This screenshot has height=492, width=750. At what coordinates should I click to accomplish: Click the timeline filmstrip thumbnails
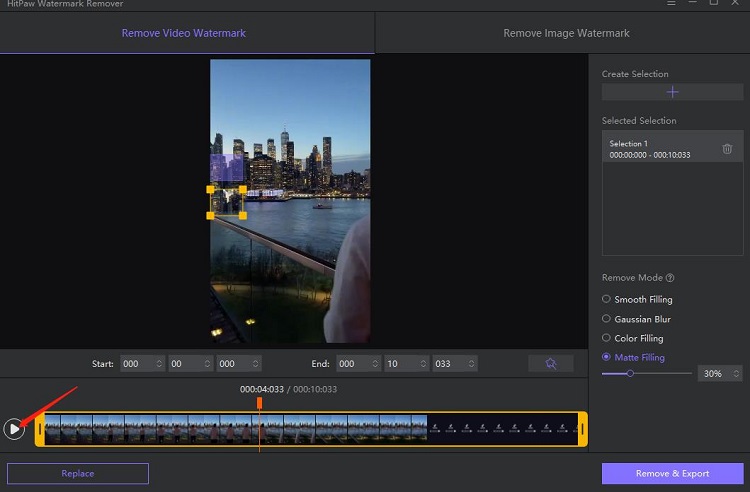[311, 429]
